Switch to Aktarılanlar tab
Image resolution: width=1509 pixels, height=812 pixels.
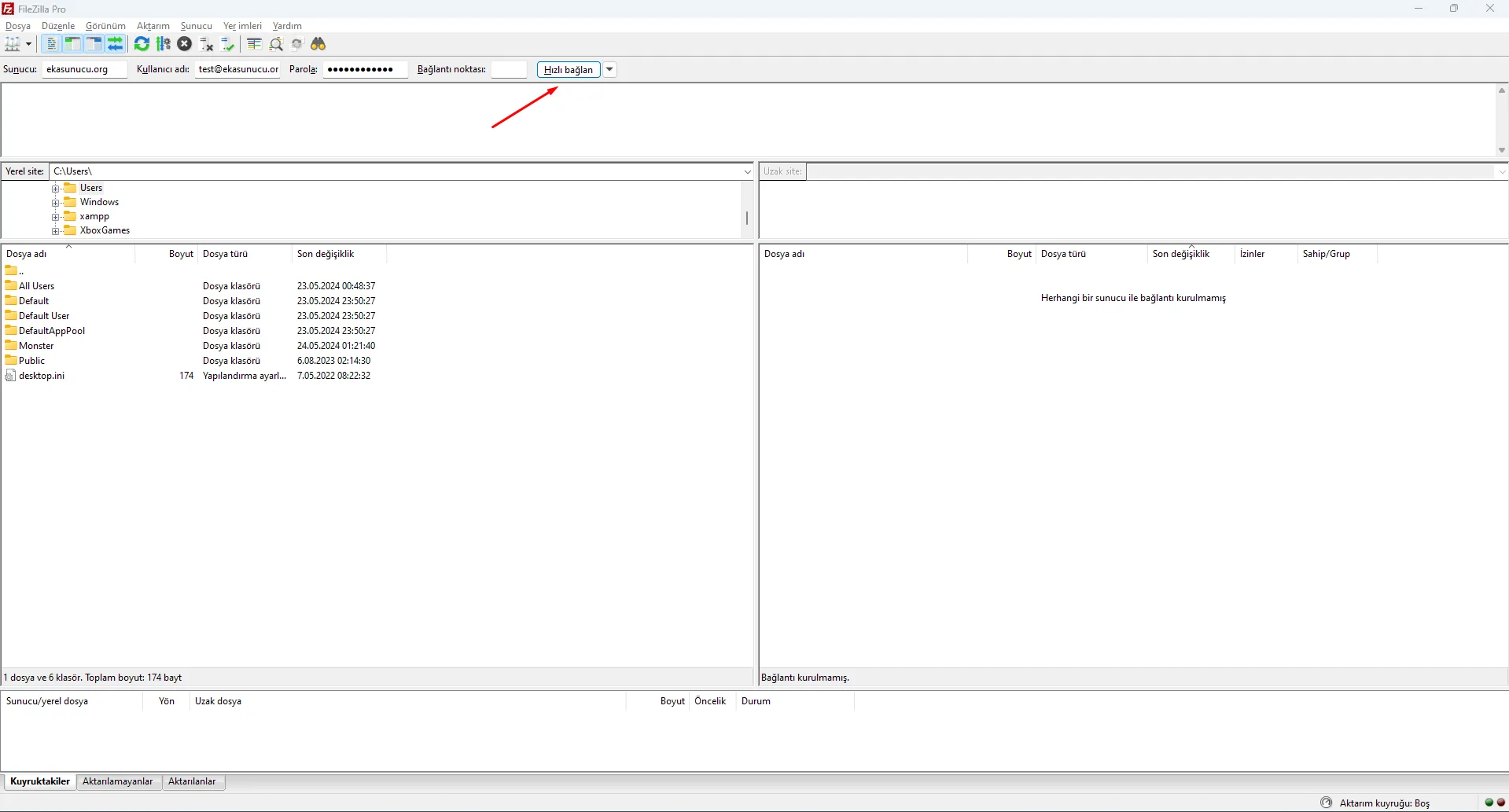click(192, 781)
